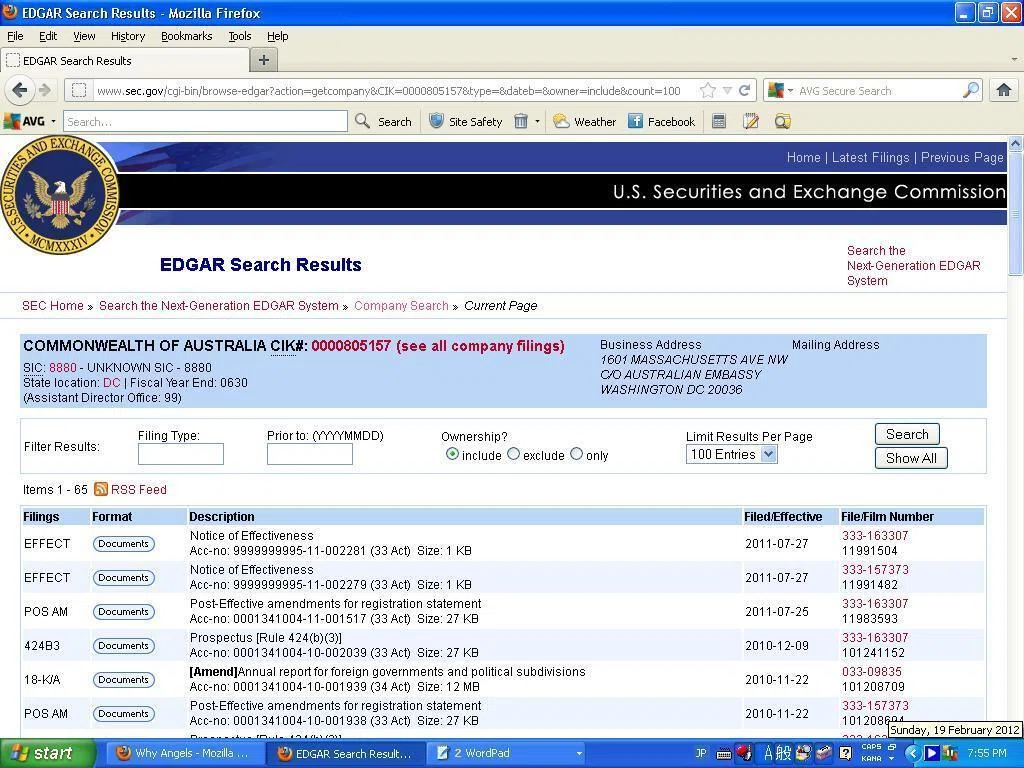The image size is (1024, 768).
Task: Open the Help menu
Action: coord(278,36)
